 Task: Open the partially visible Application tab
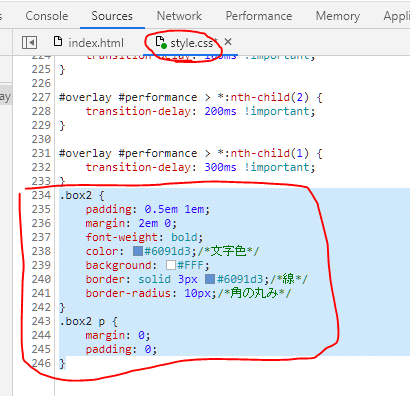pos(397,16)
